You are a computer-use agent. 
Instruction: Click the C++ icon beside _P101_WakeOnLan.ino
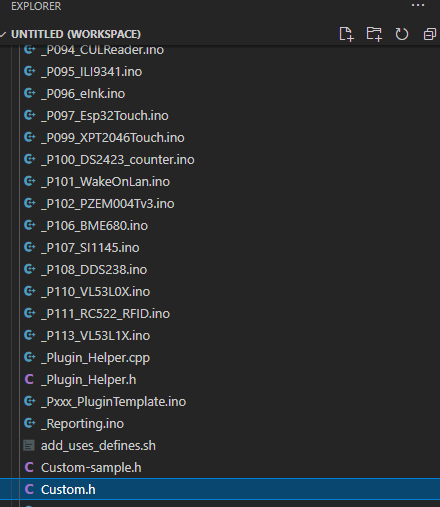(x=29, y=181)
